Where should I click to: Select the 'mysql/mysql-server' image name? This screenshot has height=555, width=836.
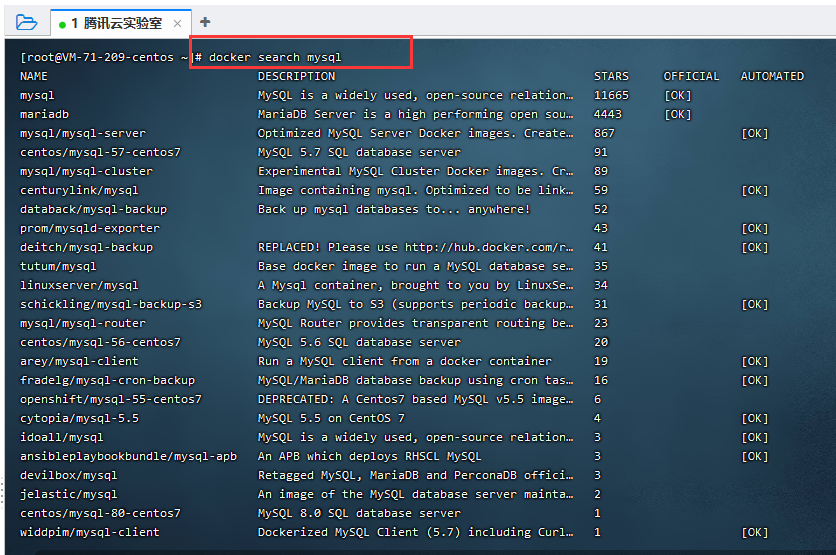[x=83, y=133]
